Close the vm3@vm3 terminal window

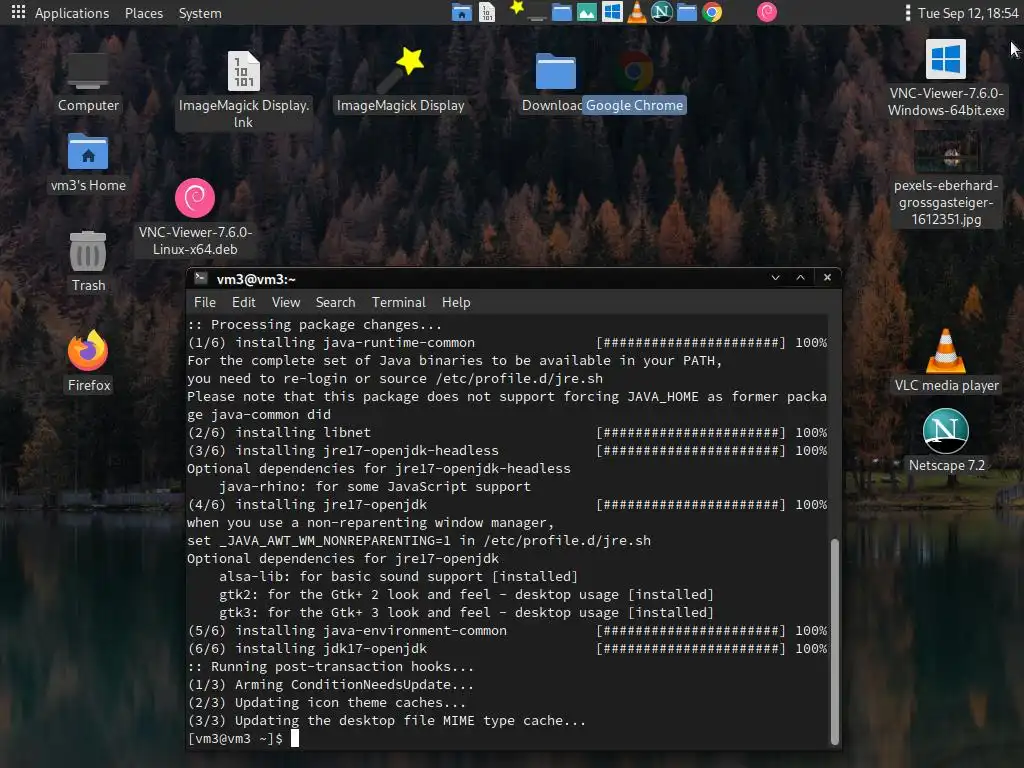point(827,278)
